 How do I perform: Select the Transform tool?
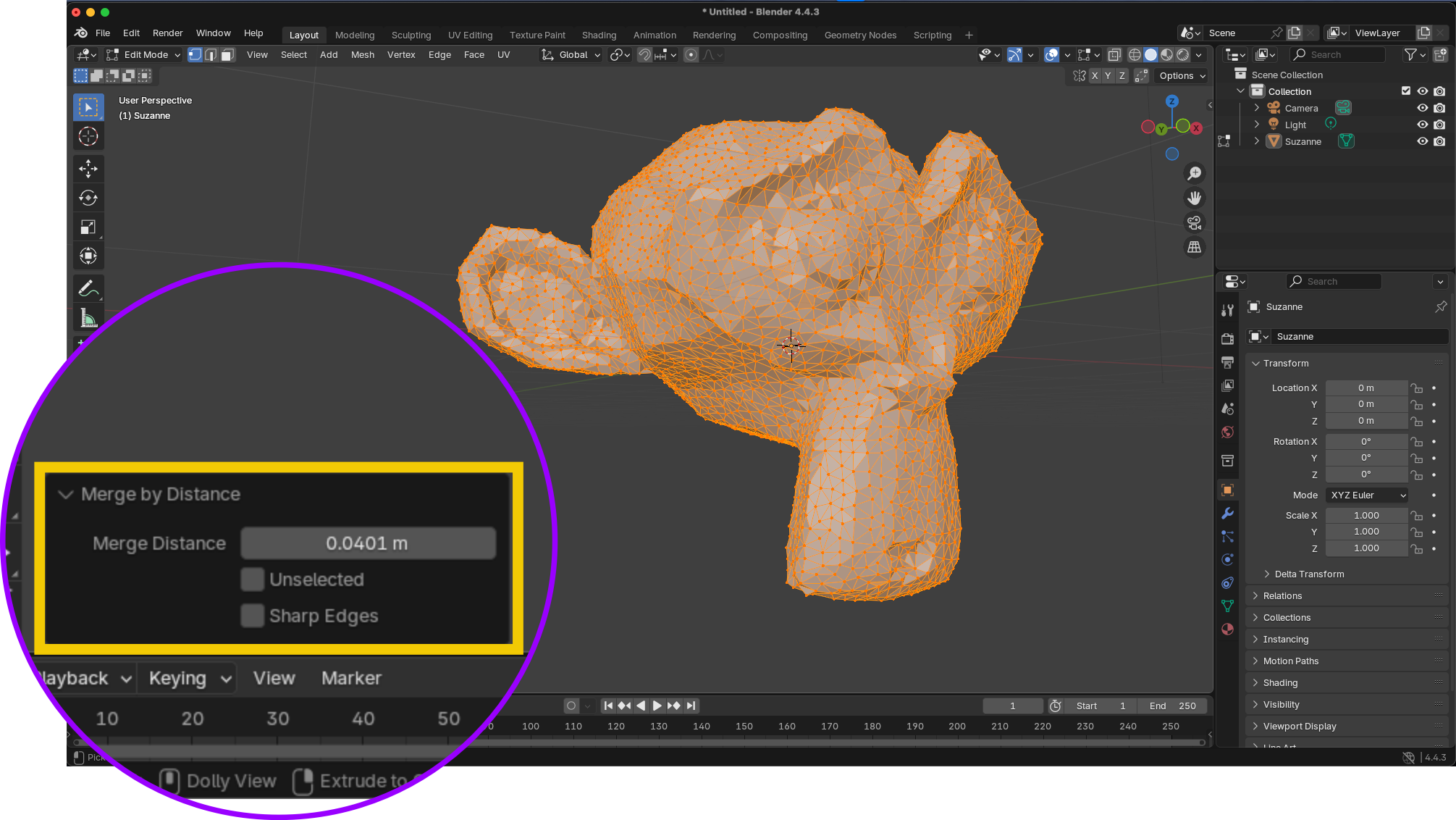pos(88,256)
